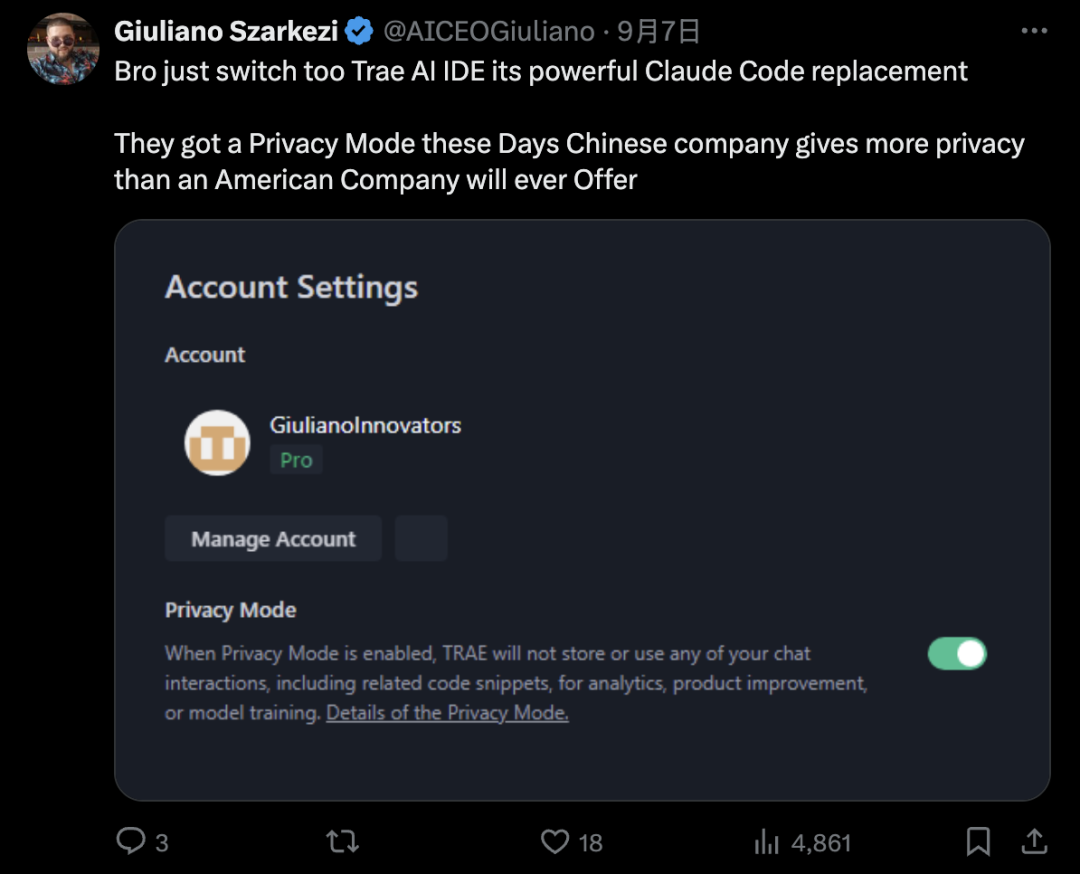
Task: Open the three-dot more options menu
Action: [1034, 32]
